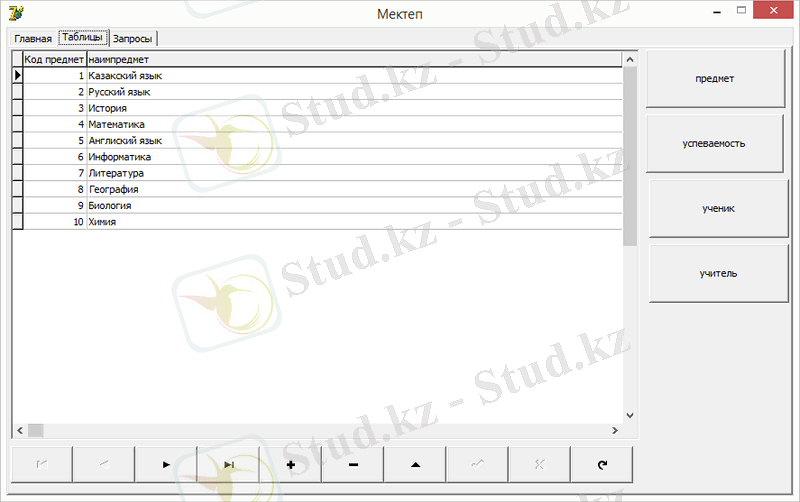Select the Химия cell
The image size is (800, 502).
[x=355, y=222]
